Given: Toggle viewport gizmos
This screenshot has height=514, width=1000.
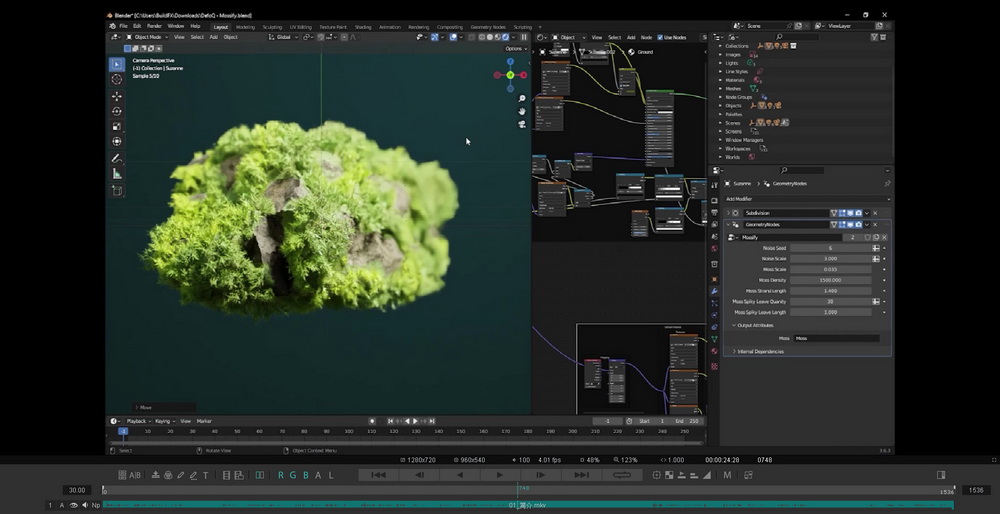Looking at the screenshot, I should point(435,37).
